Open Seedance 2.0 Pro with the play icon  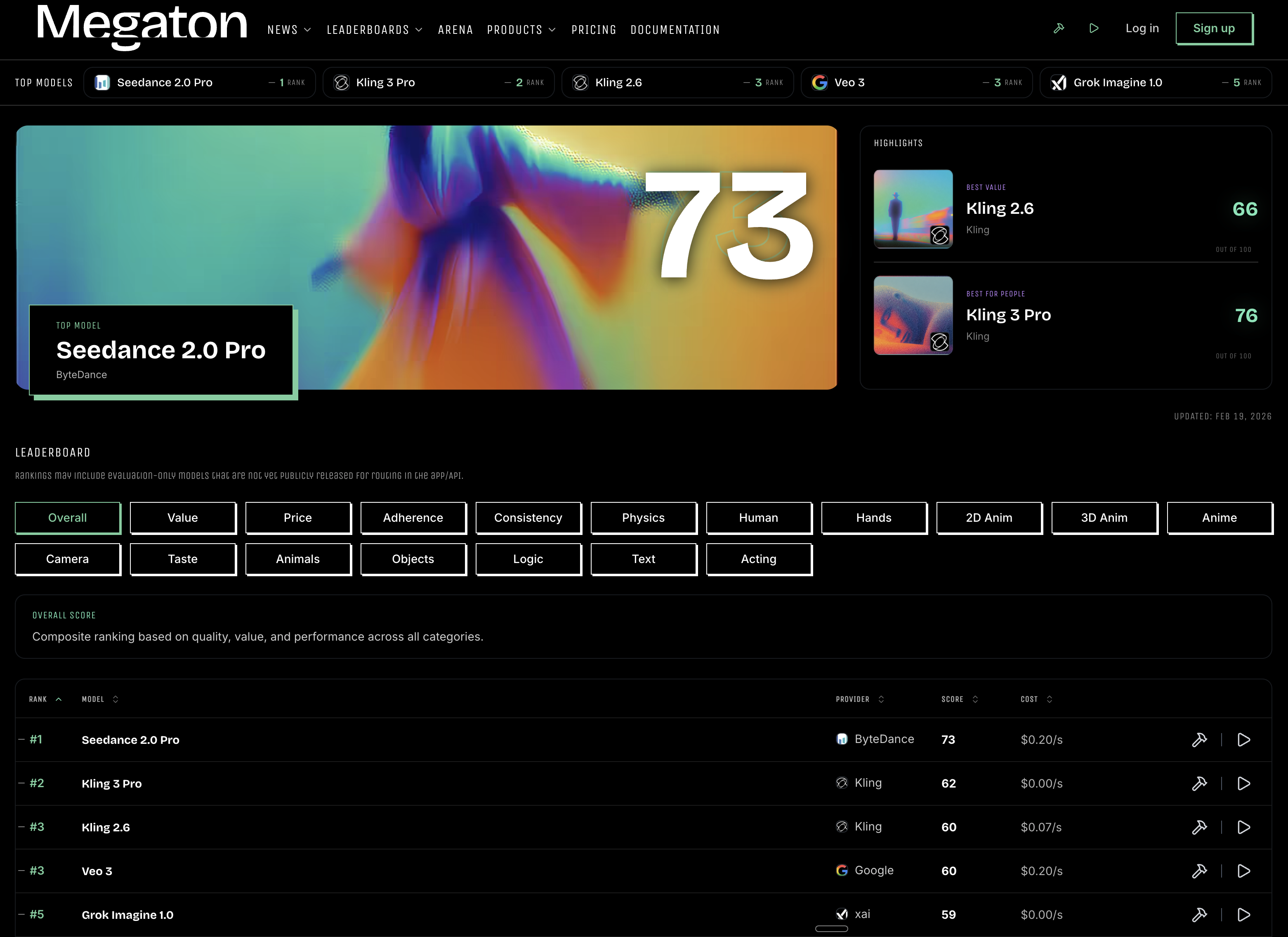1244,739
